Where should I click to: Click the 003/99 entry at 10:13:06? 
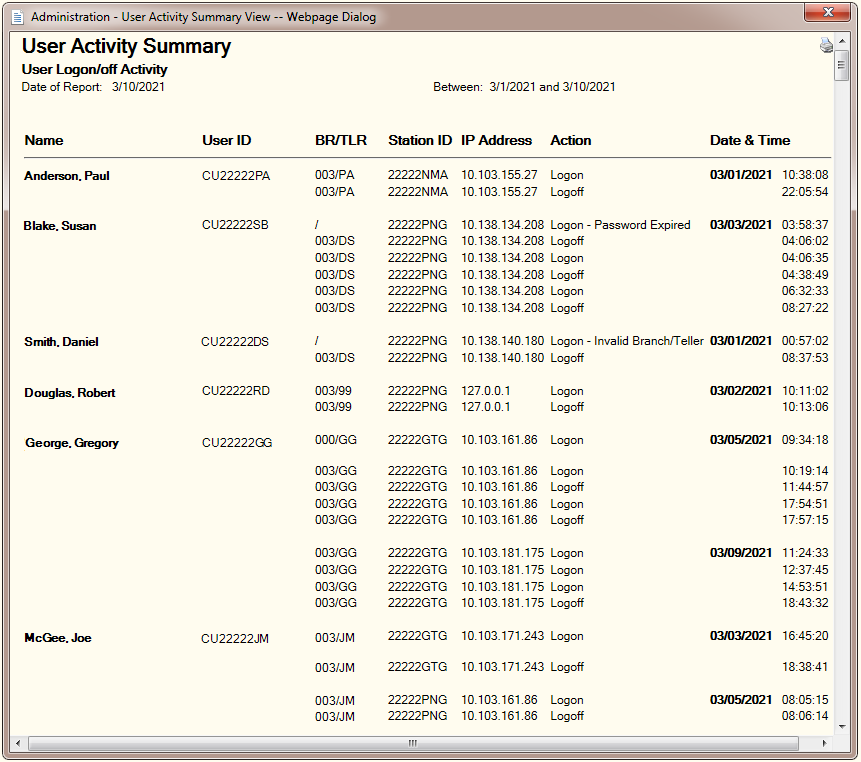pyautogui.click(x=333, y=407)
